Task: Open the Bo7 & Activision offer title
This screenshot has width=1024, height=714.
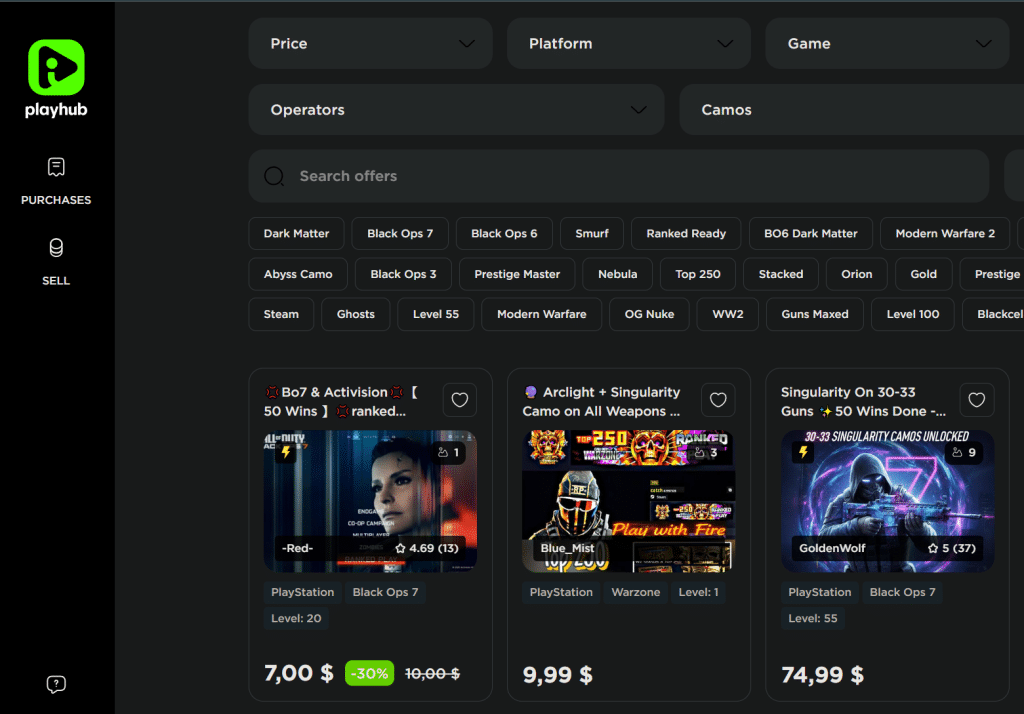Action: (343, 402)
